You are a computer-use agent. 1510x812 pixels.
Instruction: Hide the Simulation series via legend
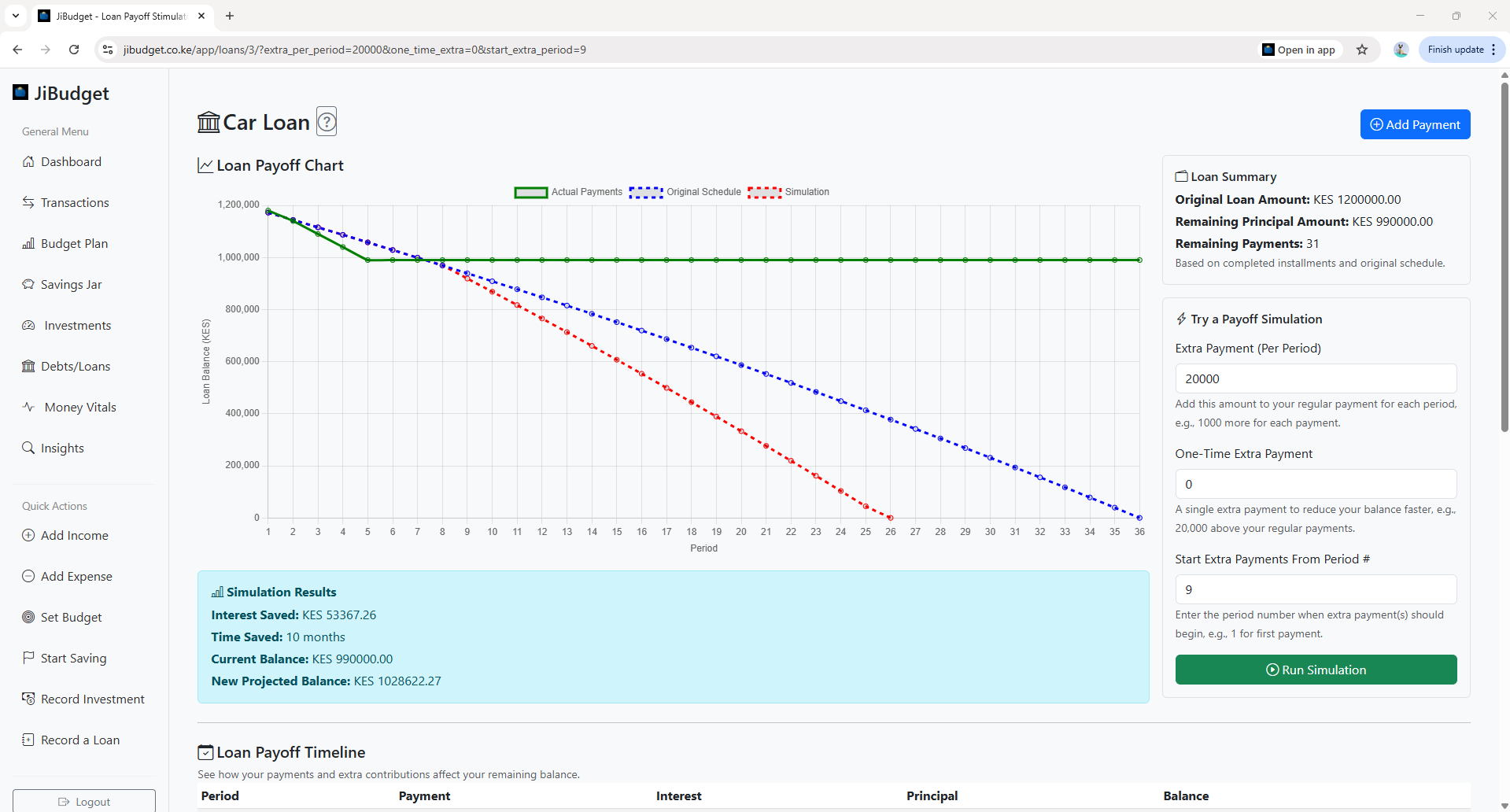pyautogui.click(x=788, y=192)
